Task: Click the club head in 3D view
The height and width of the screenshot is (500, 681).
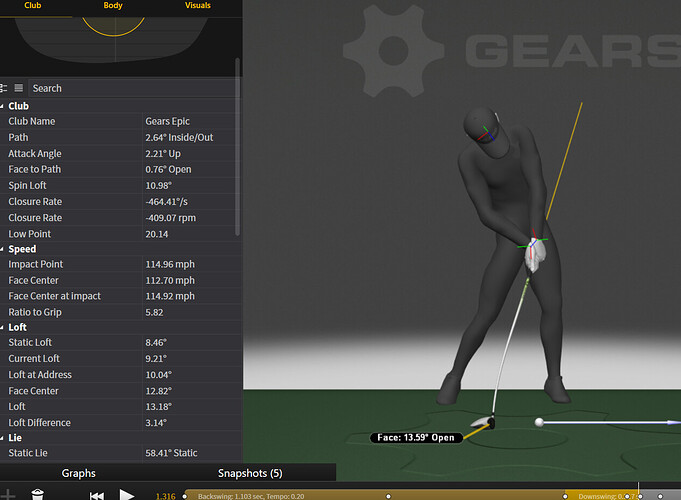Action: (x=483, y=422)
